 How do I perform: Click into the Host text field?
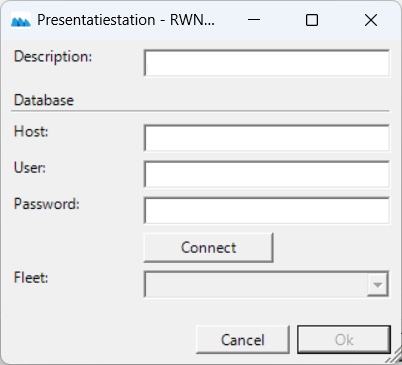click(x=267, y=138)
